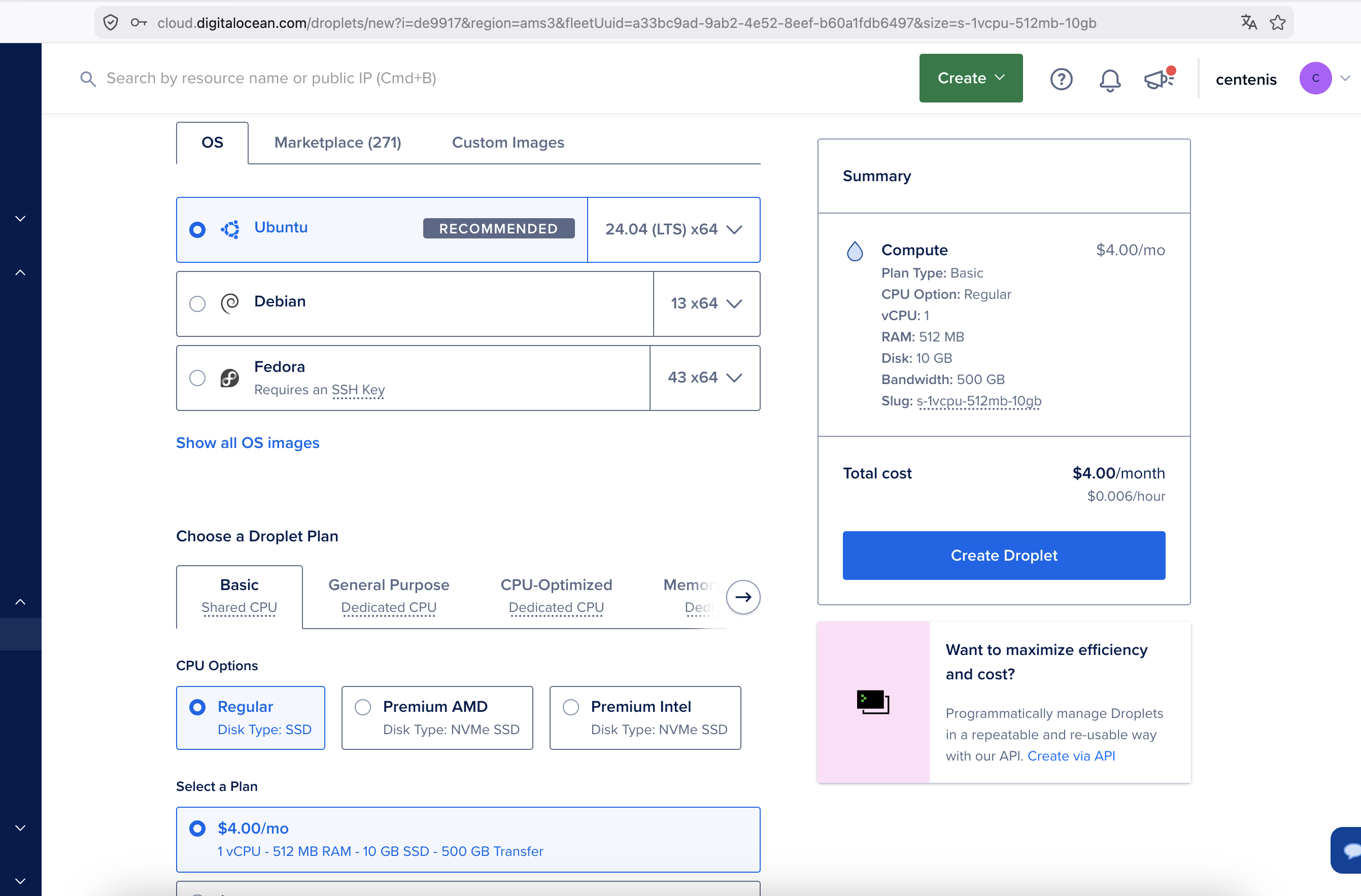1361x896 pixels.
Task: Click the Create Droplet button
Action: (1004, 555)
